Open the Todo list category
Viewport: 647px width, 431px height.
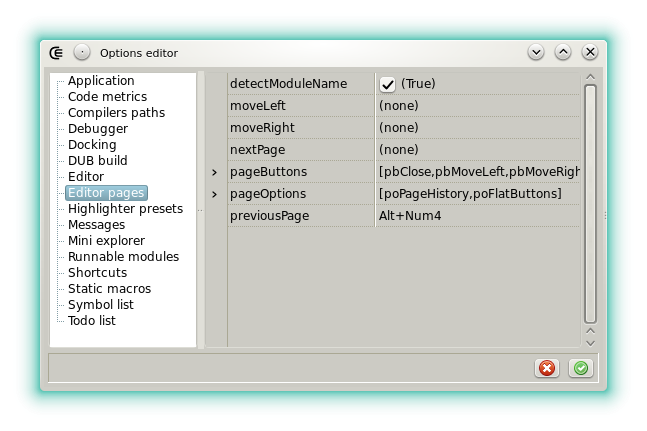91,321
